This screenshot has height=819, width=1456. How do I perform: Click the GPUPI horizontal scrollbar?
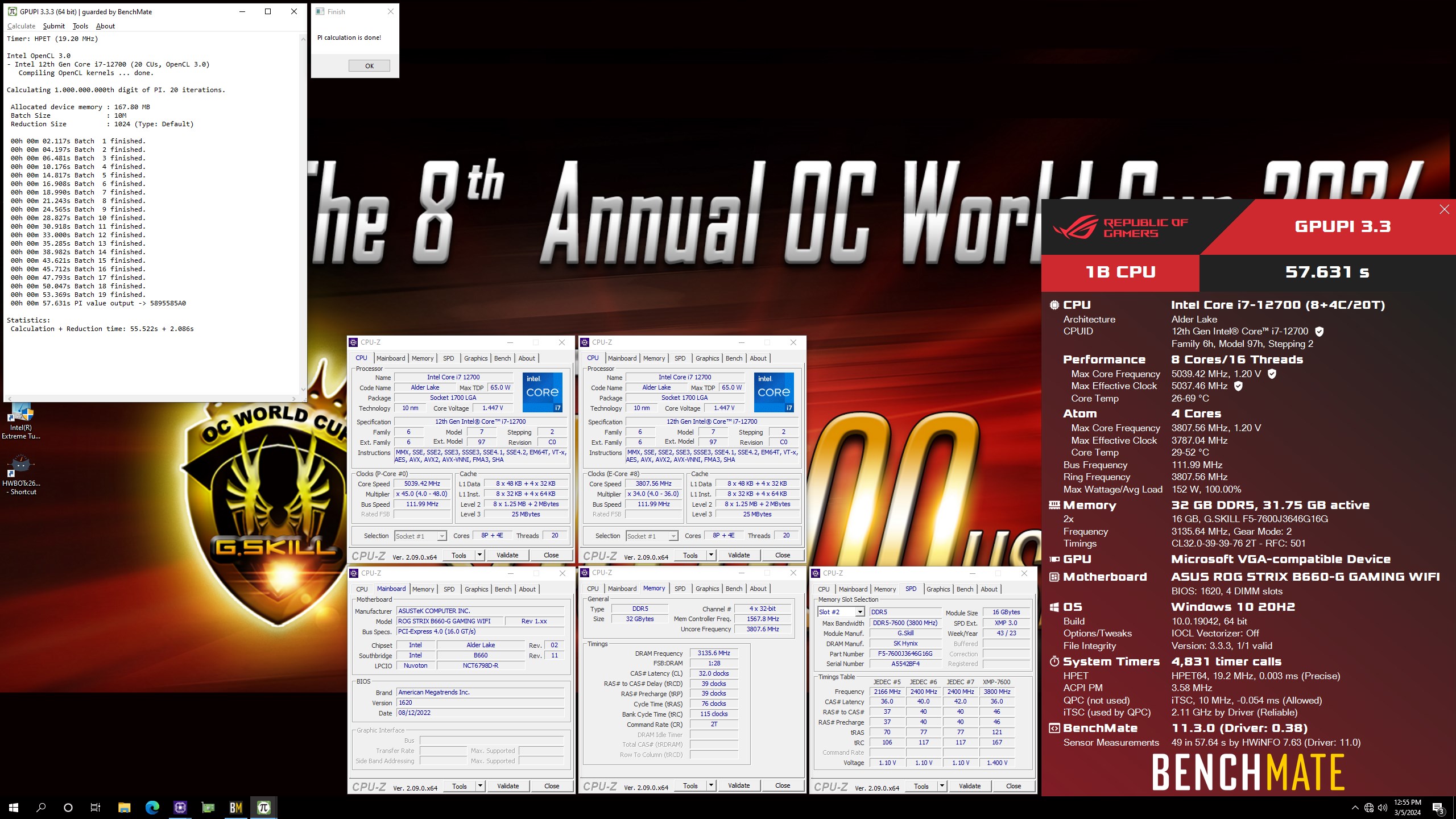click(x=151, y=398)
